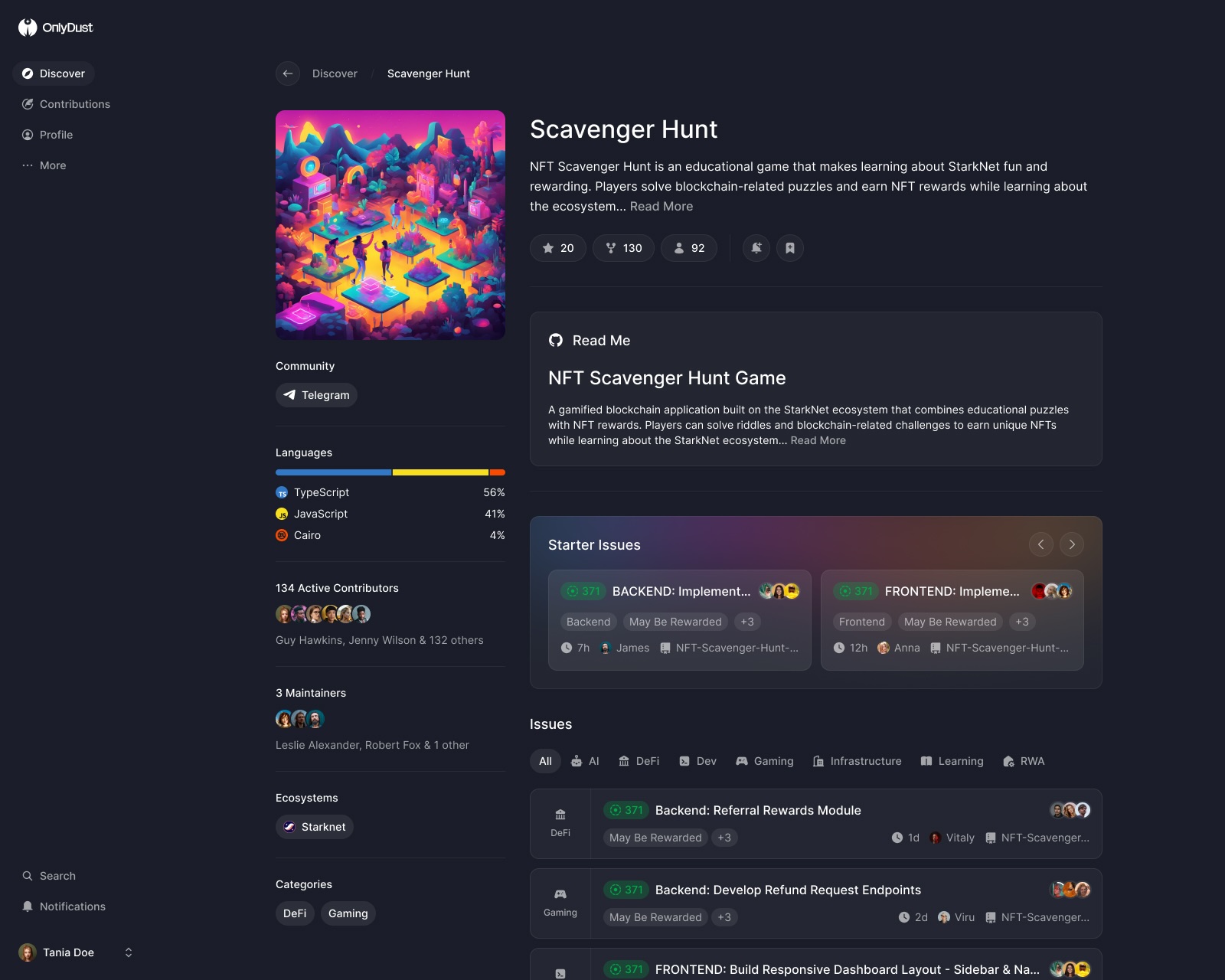1225x980 pixels.
Task: Select the DeFi issues filter tab
Action: (639, 761)
